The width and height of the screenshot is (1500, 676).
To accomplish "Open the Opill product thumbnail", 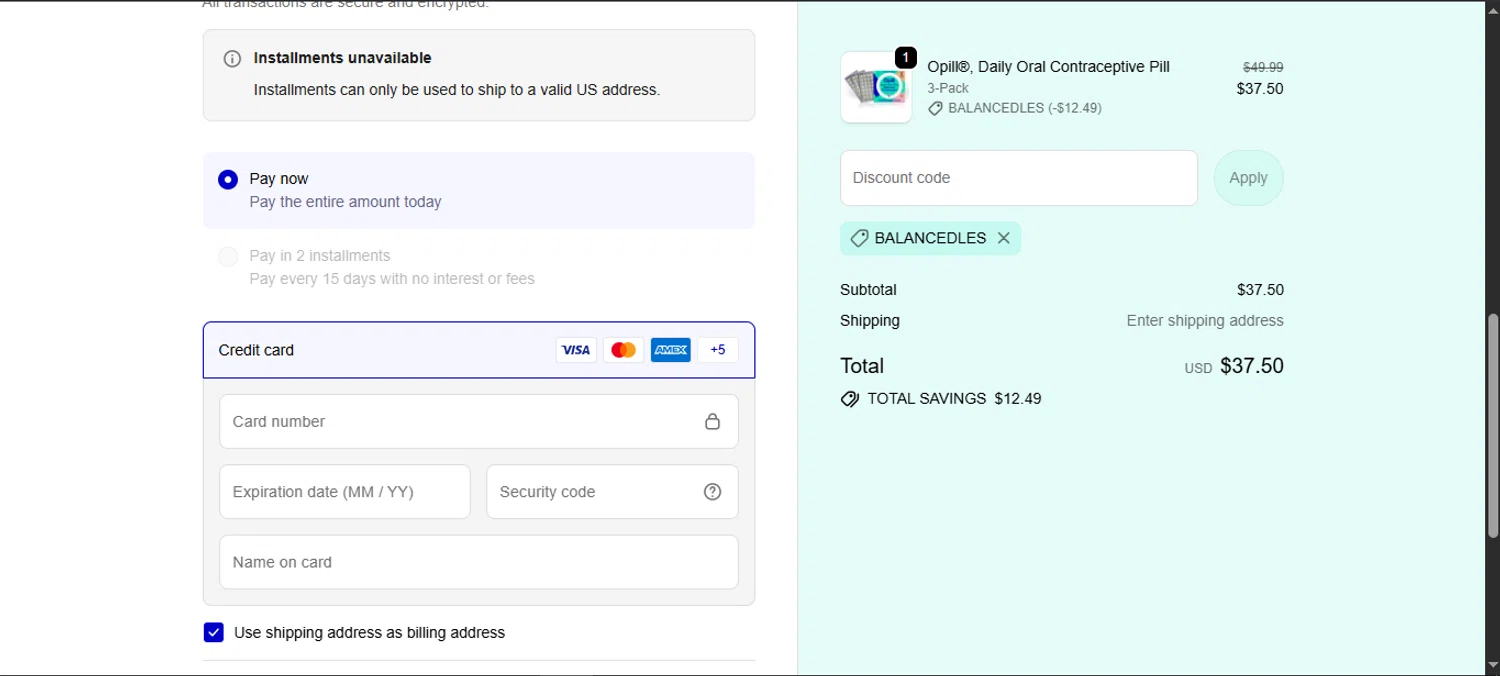I will (x=876, y=87).
